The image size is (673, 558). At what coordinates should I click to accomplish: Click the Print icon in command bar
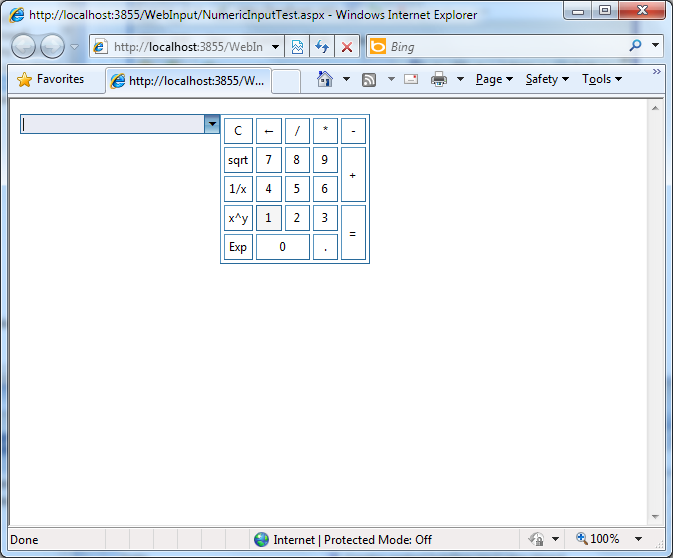tap(439, 80)
